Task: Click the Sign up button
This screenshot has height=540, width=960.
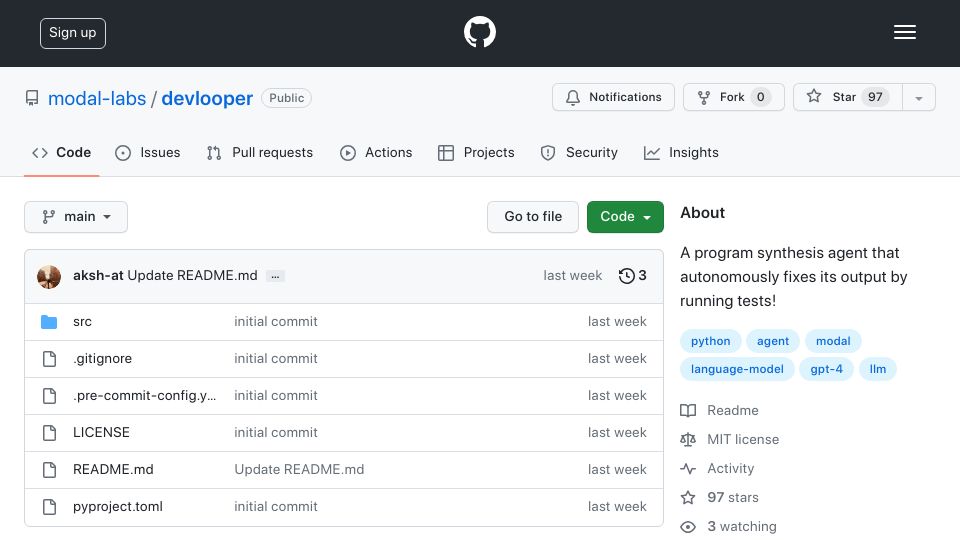Action: point(73,33)
